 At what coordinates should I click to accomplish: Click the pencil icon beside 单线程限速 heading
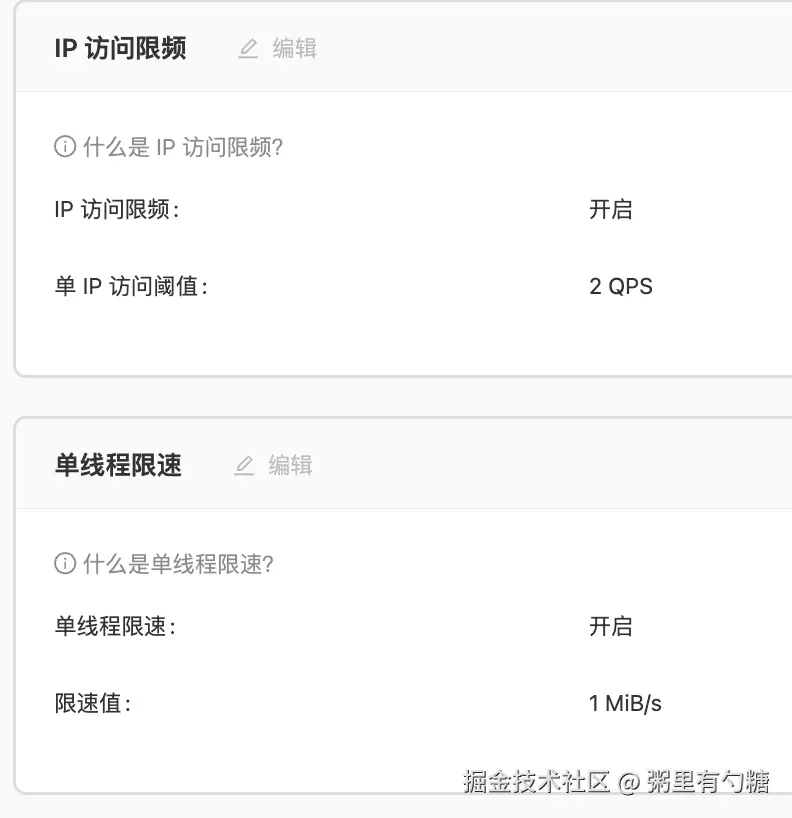[244, 465]
